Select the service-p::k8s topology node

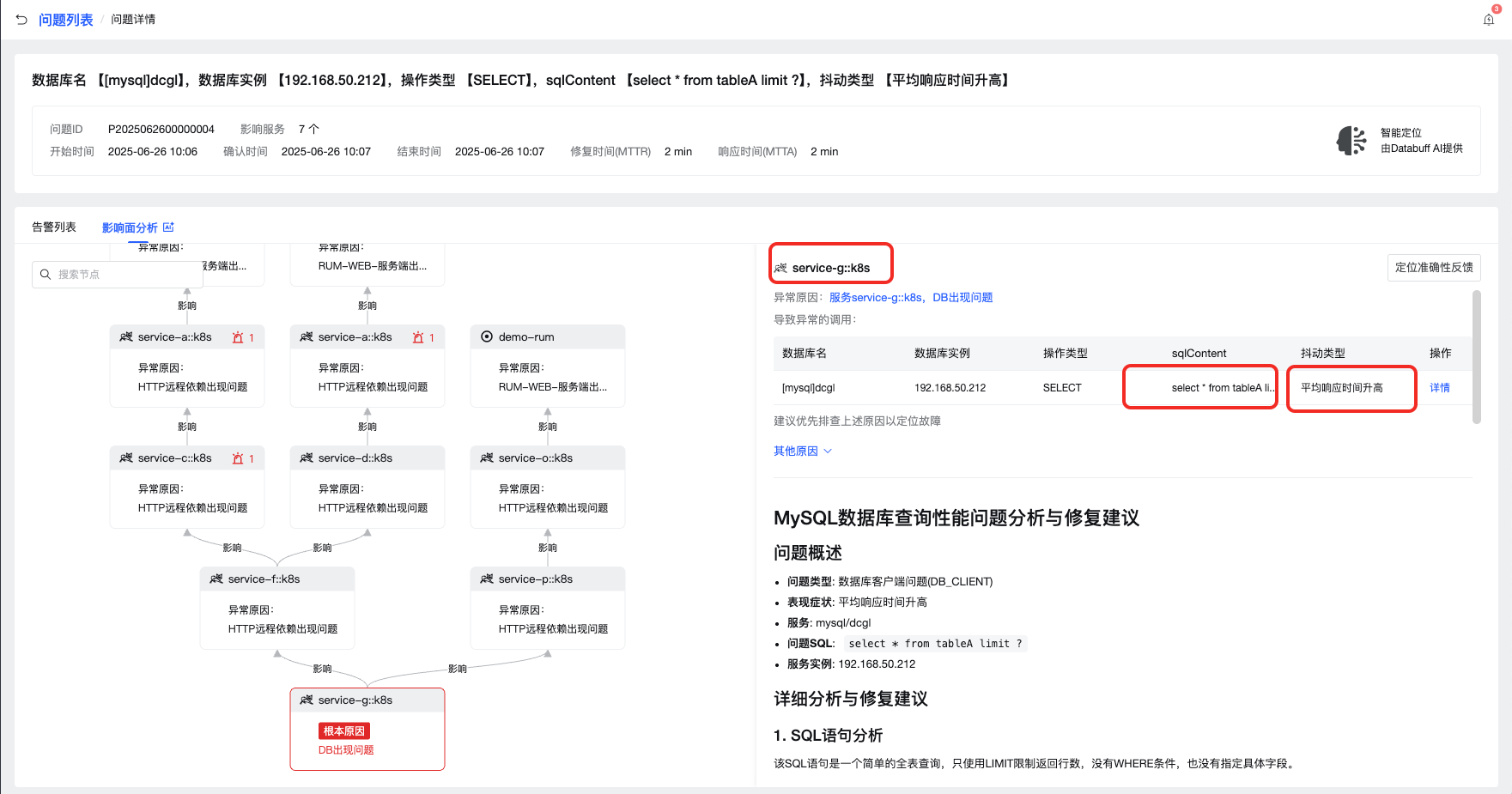[548, 608]
